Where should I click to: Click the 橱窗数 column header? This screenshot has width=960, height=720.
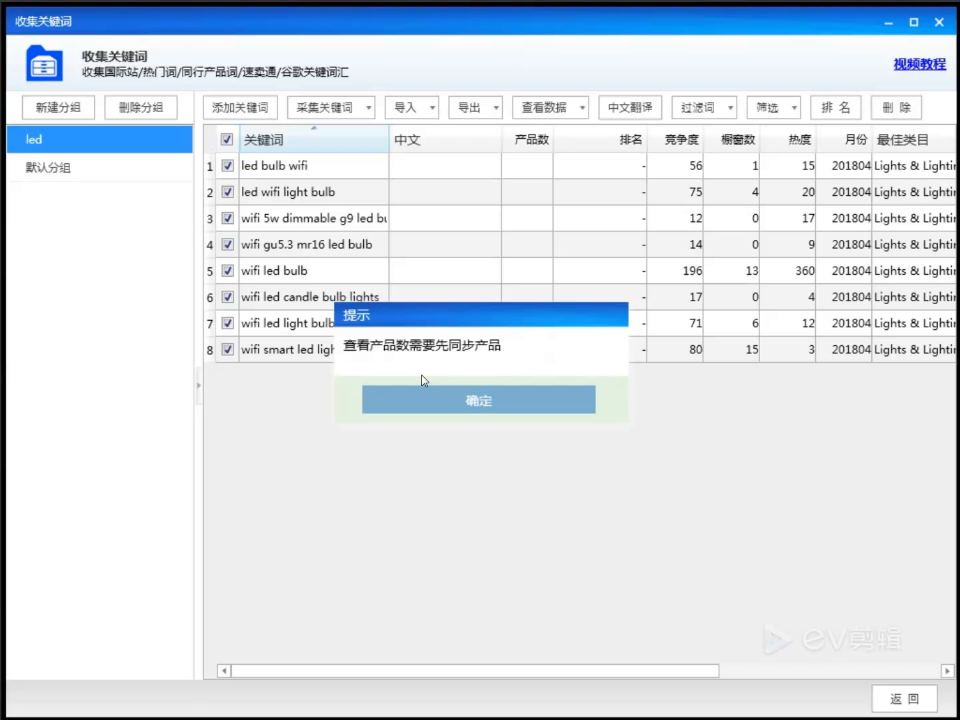732,140
